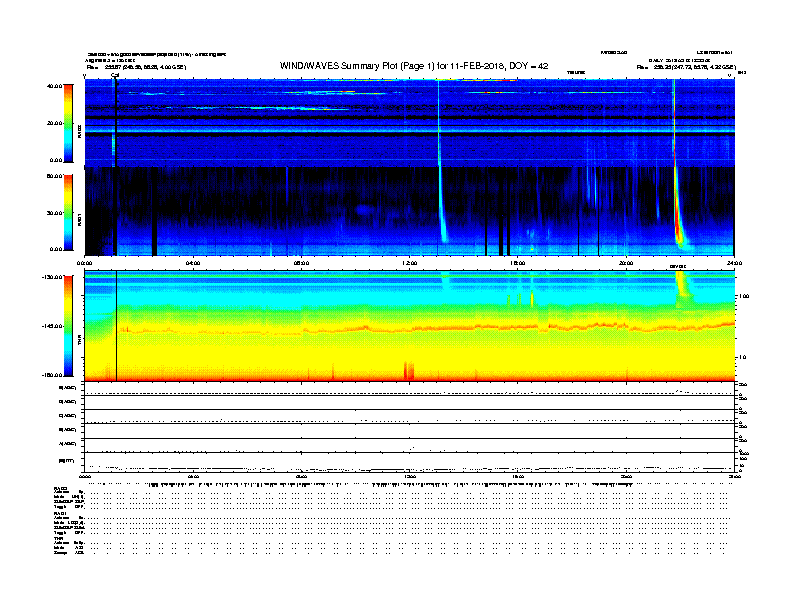Click the 08:00 tick on the bottom time axis
Viewport: 792px width, 612px height.
coord(301,476)
